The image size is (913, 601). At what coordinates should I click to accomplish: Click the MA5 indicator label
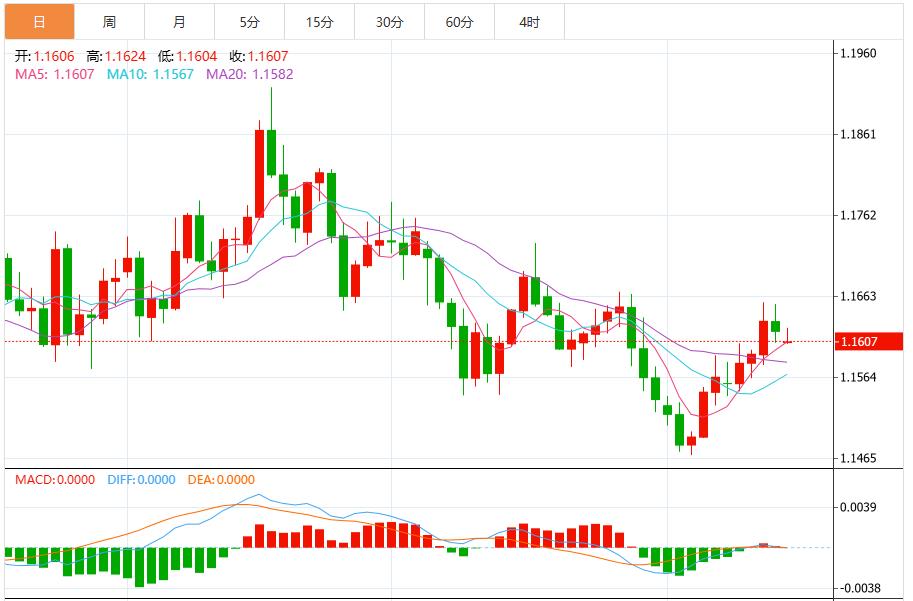tap(54, 74)
